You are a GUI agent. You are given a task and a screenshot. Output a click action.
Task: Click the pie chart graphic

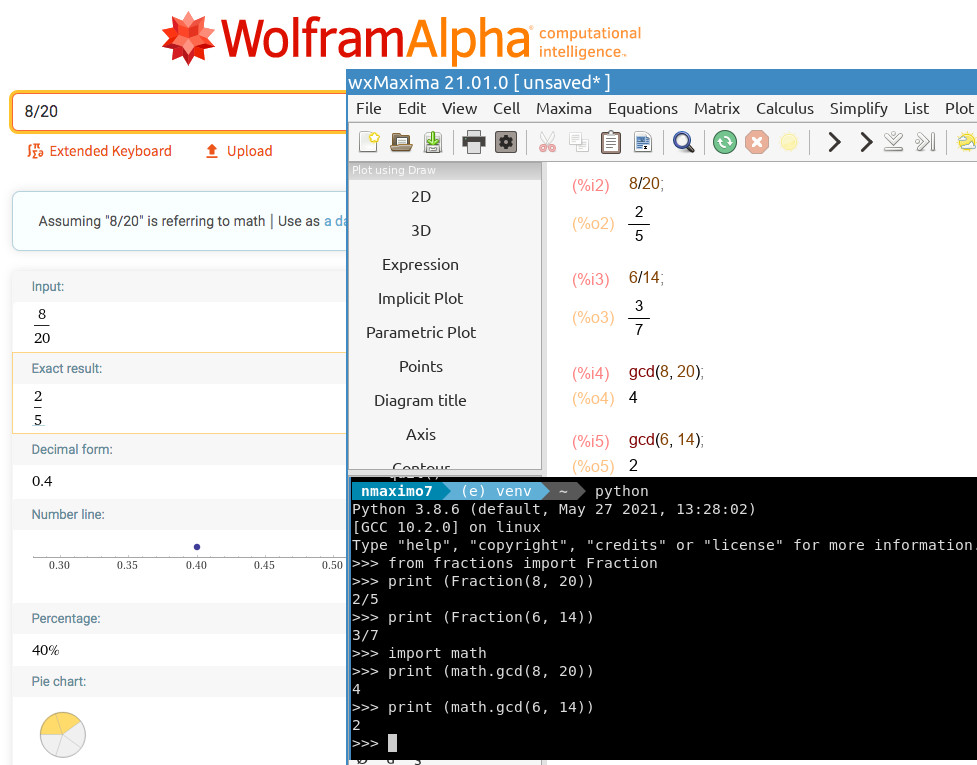[x=62, y=735]
